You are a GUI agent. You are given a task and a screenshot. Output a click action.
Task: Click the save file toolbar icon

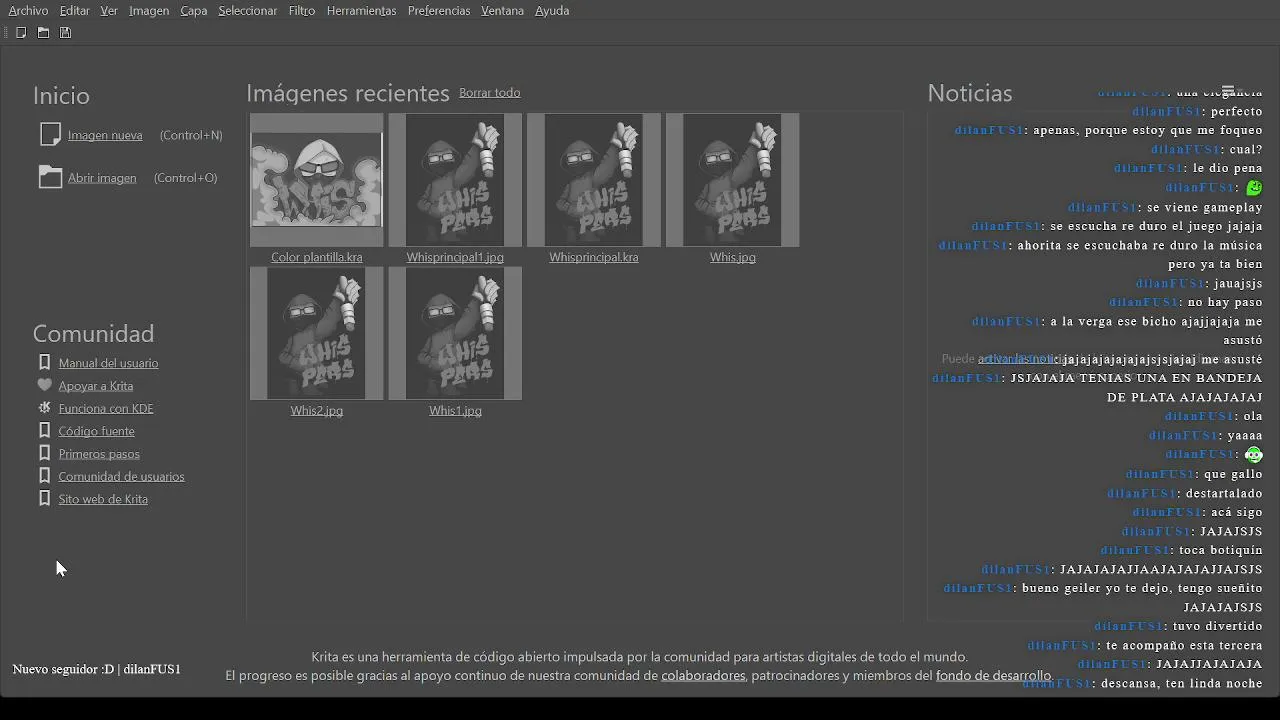point(65,33)
